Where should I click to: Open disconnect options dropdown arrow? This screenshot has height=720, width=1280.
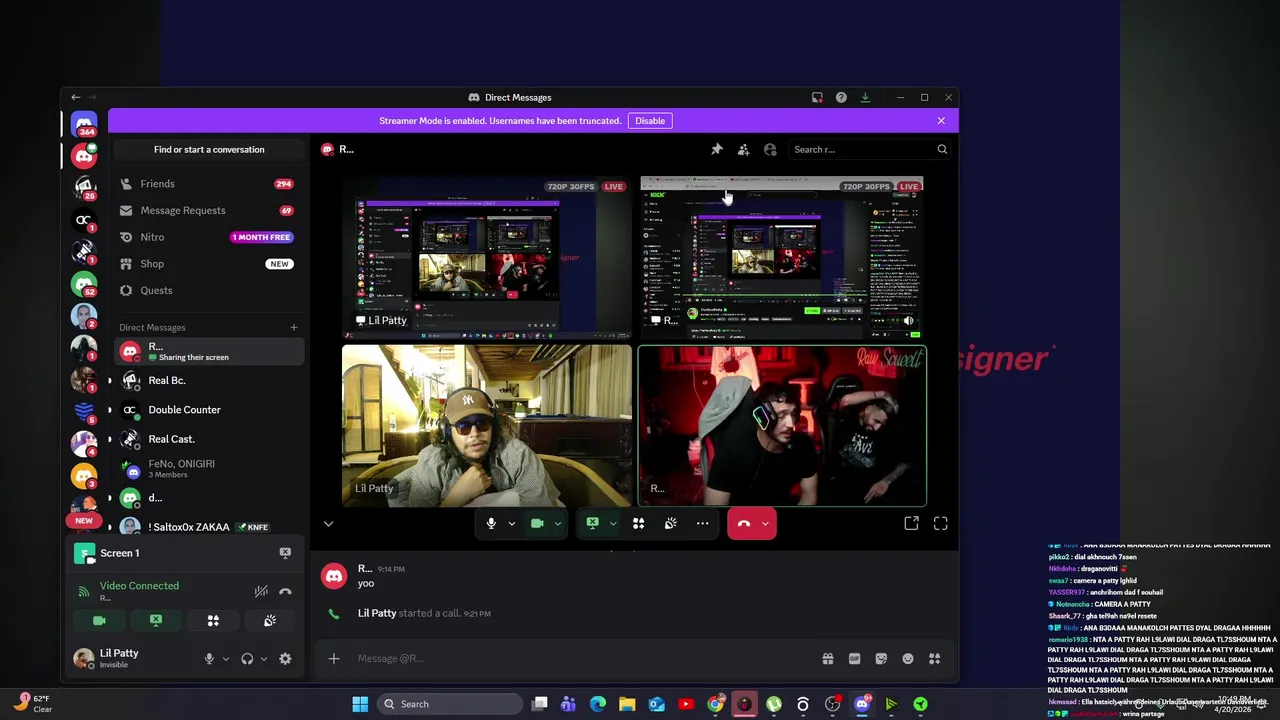(765, 523)
